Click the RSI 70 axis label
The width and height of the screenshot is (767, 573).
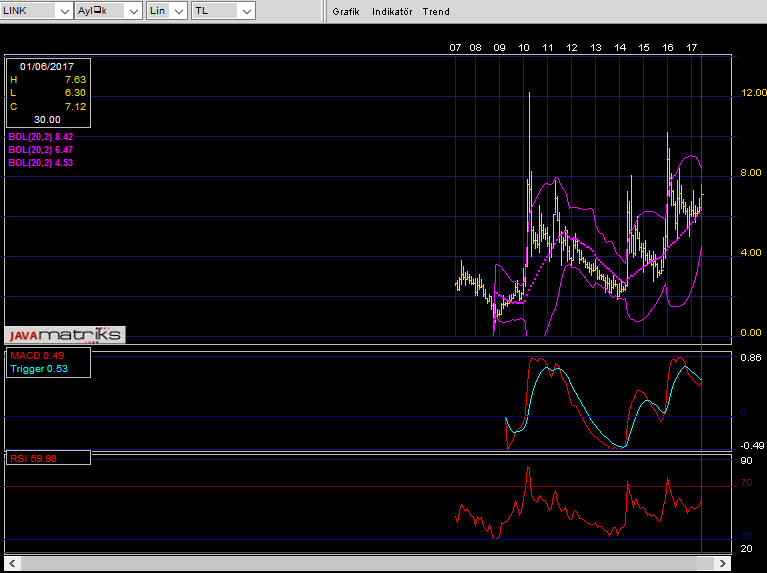tap(746, 483)
